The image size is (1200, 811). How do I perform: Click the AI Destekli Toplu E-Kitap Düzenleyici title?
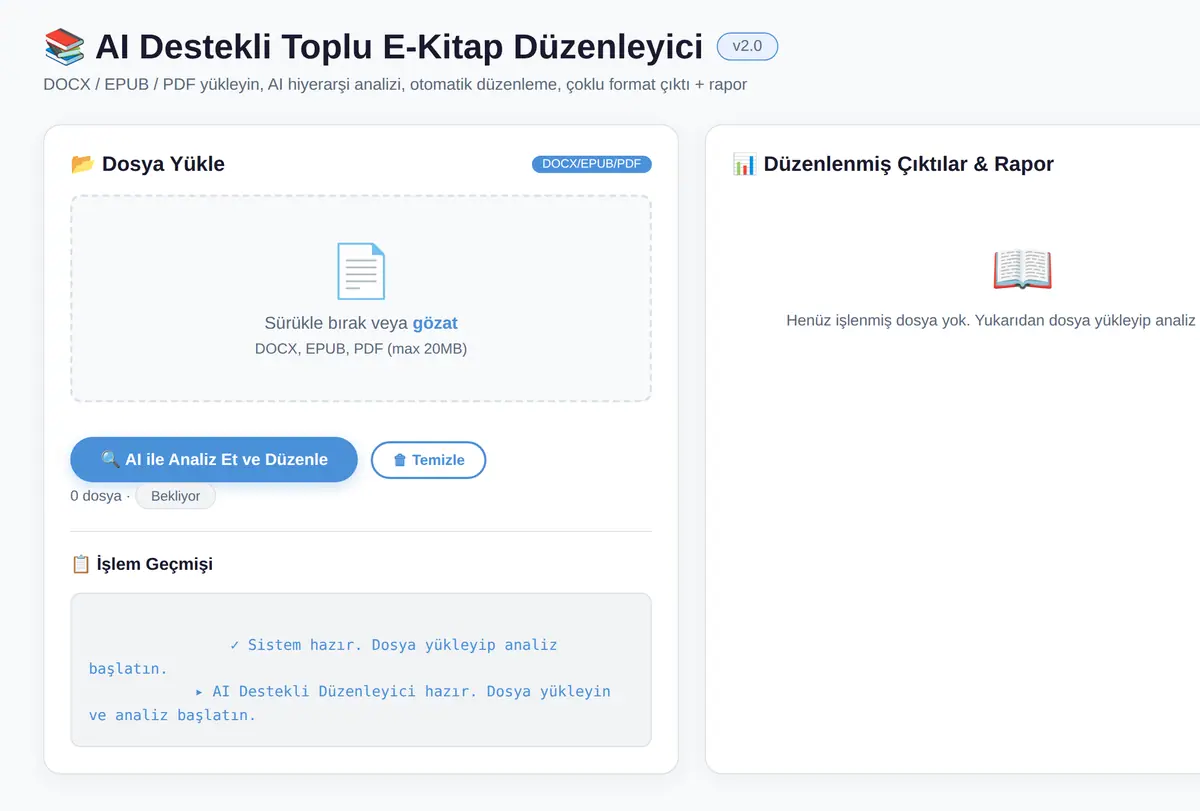point(399,46)
